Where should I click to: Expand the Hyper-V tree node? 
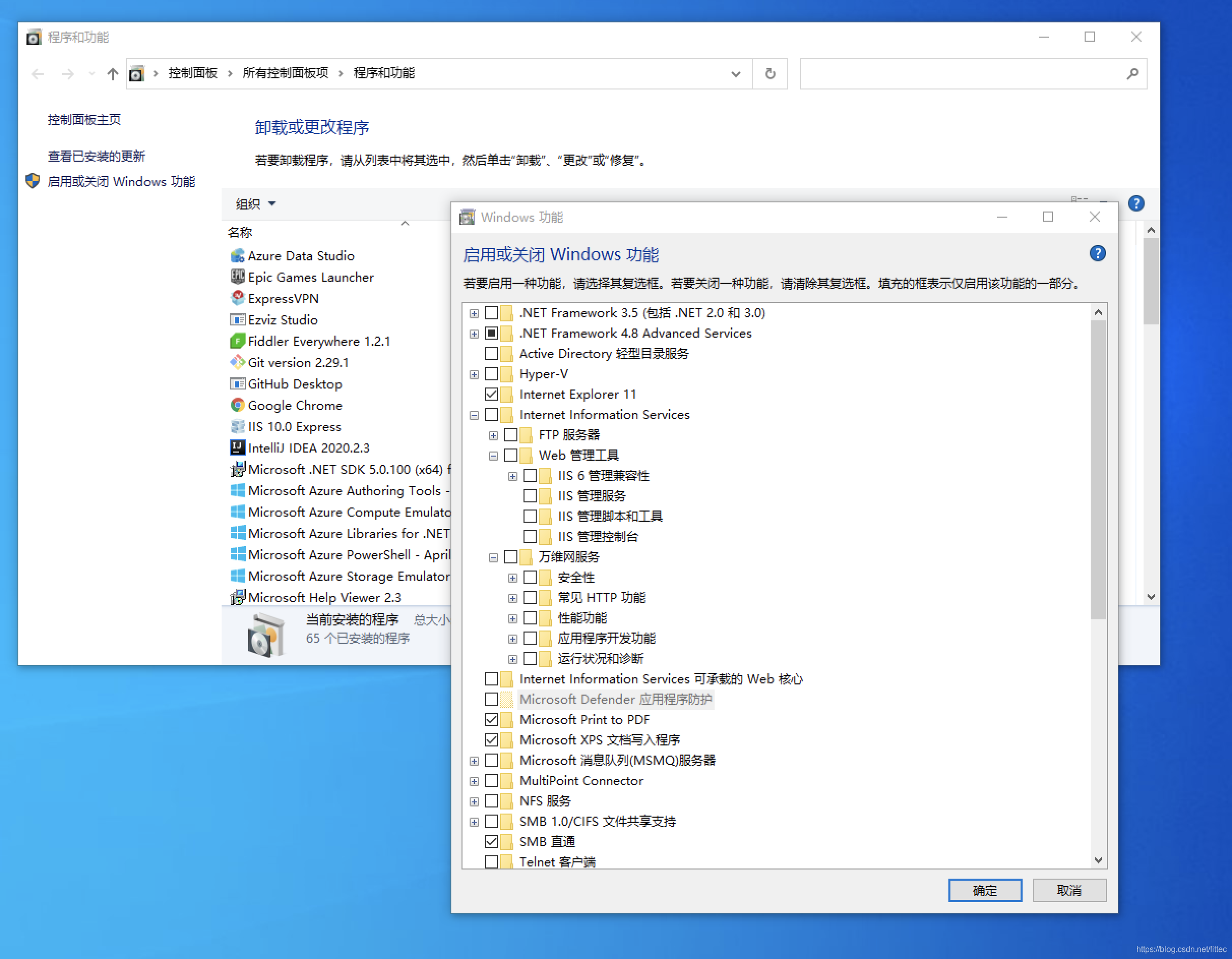474,374
